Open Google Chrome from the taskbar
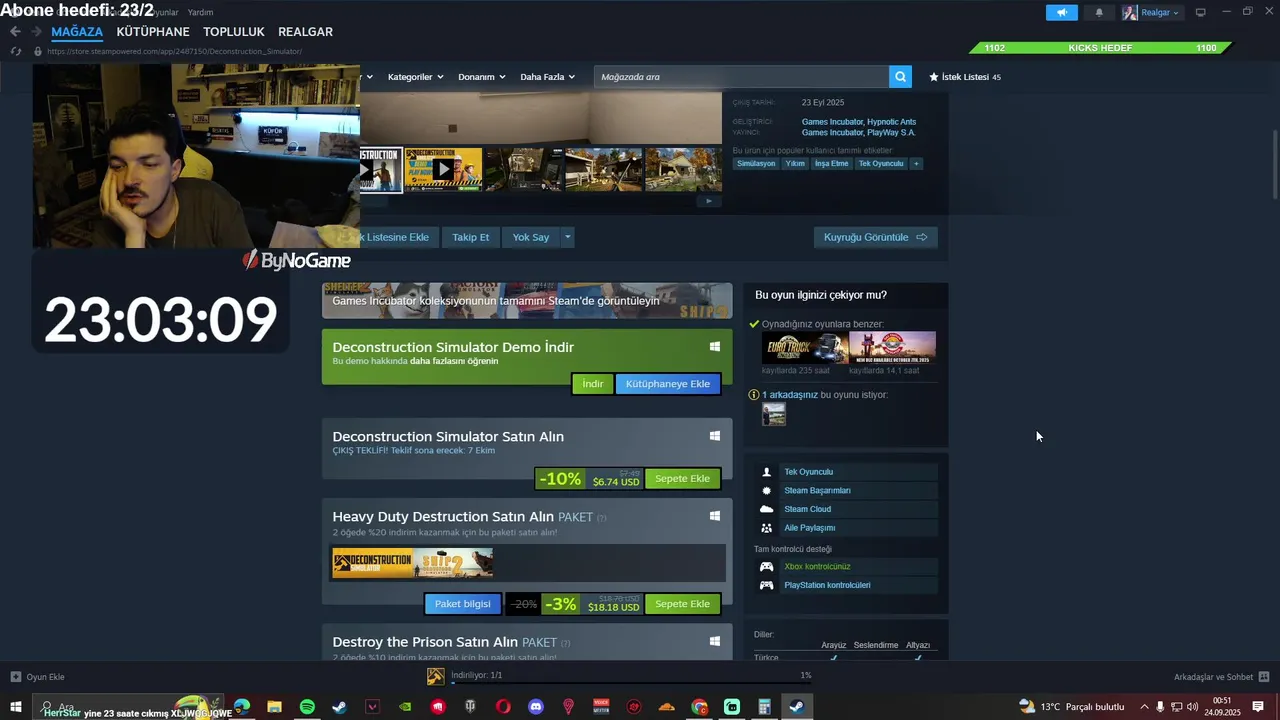 [x=699, y=707]
